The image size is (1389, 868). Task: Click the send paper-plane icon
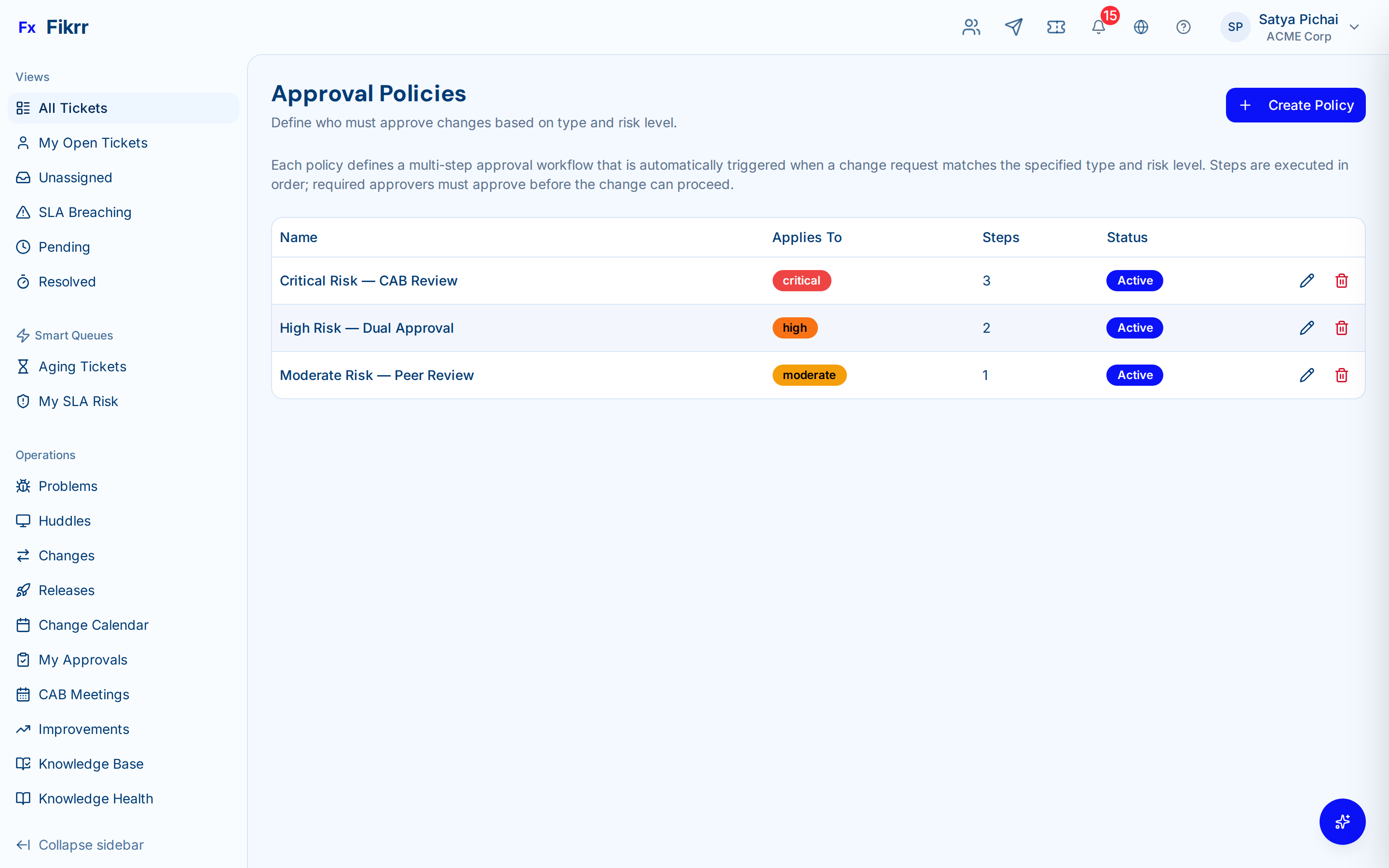1014,27
